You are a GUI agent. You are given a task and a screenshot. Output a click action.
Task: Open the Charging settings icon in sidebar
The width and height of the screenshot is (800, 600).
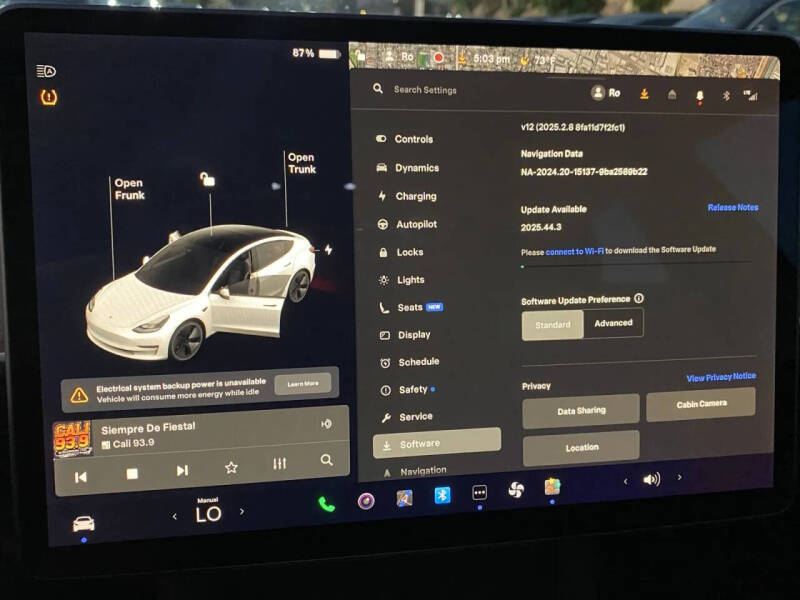(382, 197)
